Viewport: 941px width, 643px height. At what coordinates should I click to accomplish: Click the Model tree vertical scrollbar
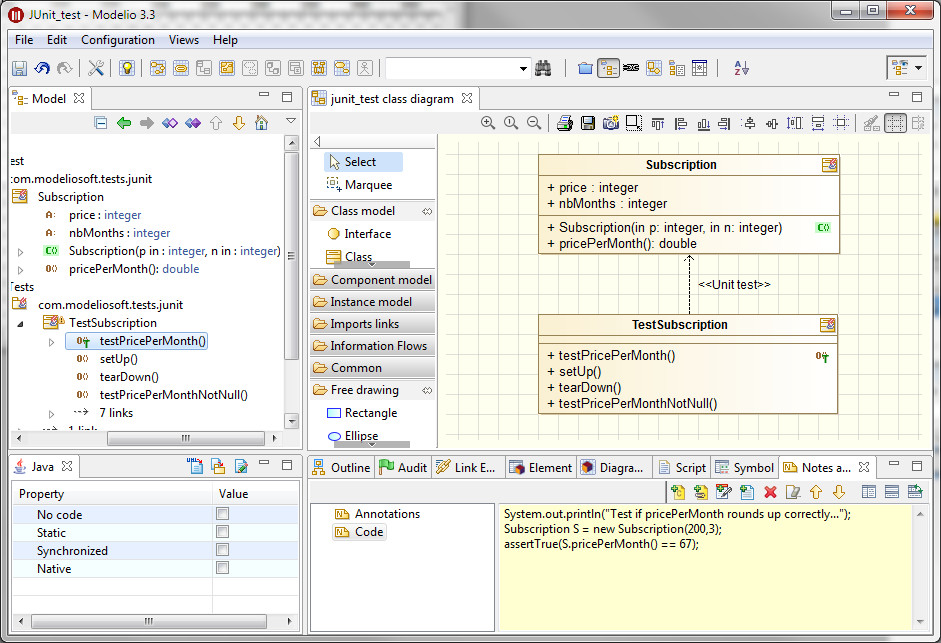(292, 255)
